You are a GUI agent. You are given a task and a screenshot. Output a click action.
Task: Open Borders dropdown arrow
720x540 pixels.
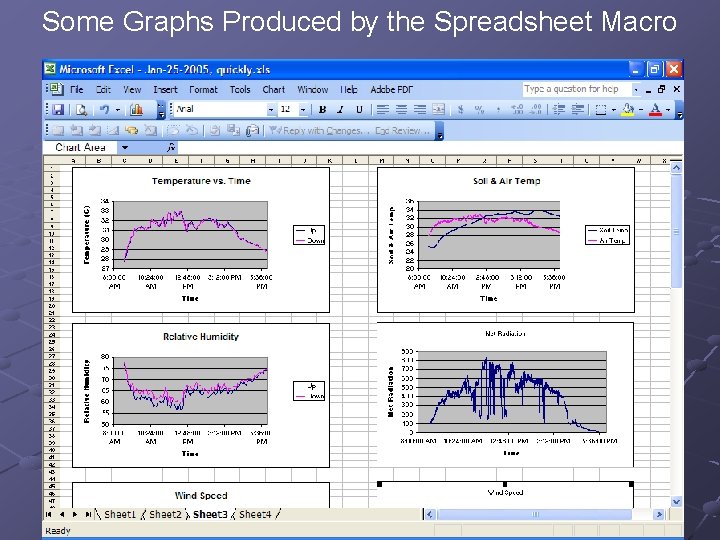613,110
